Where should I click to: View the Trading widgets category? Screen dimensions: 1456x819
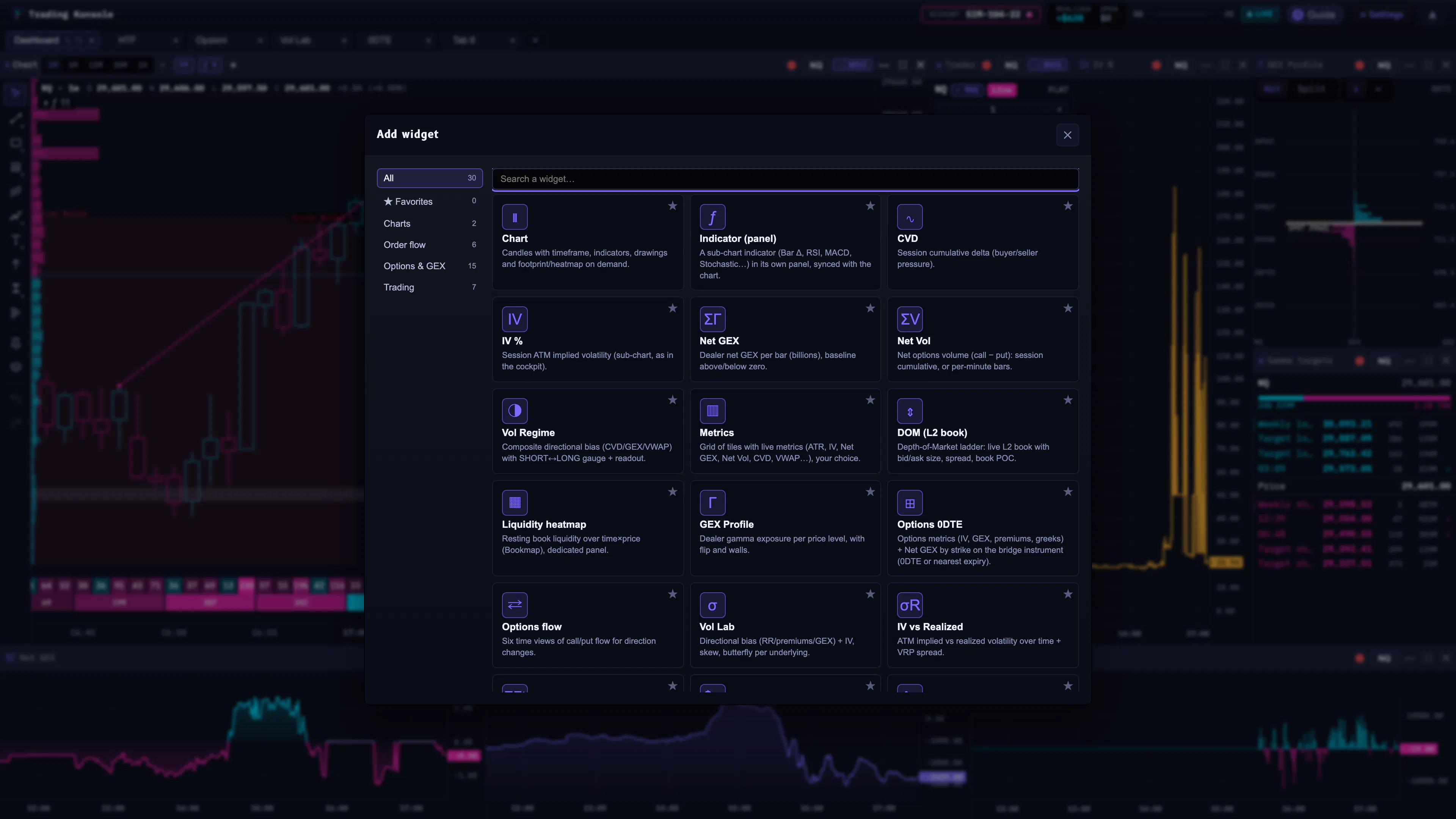[430, 287]
